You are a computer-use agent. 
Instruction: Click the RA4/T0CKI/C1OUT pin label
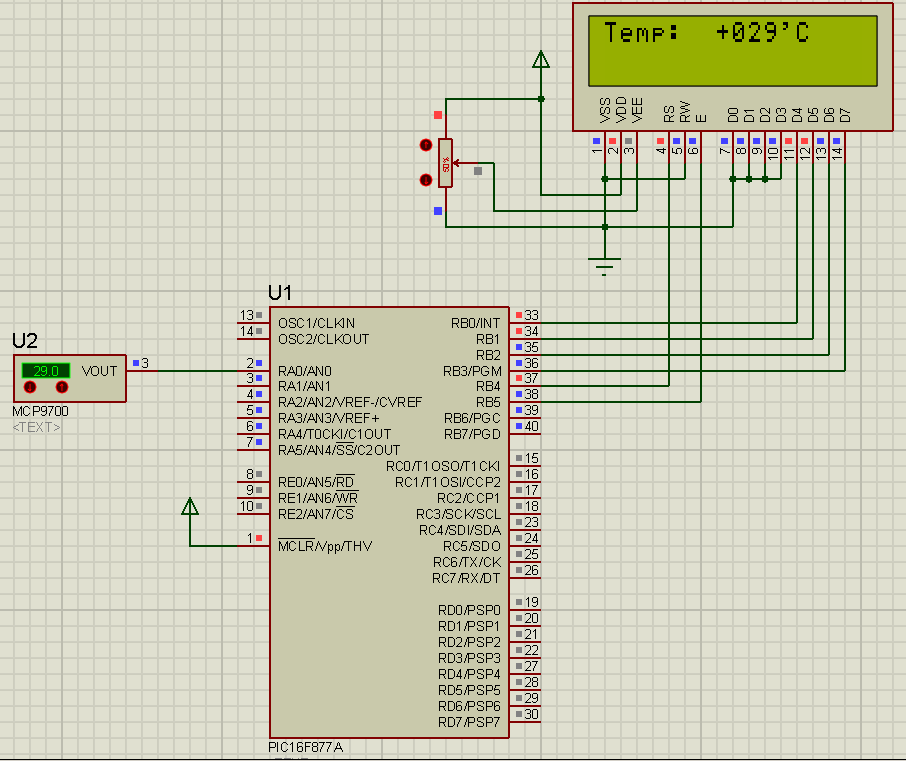pos(335,434)
